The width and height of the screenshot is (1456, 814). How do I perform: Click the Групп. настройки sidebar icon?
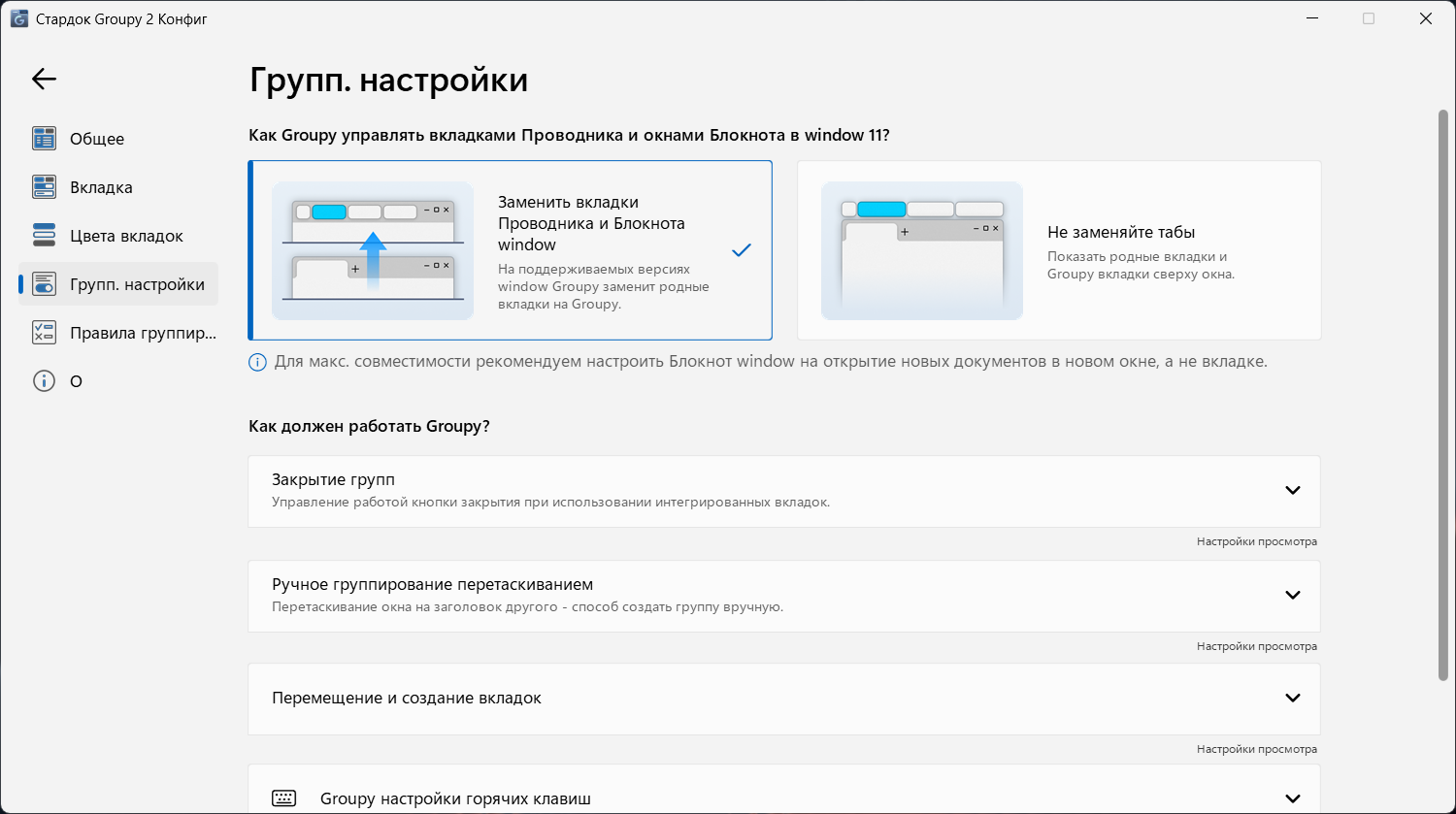44,284
